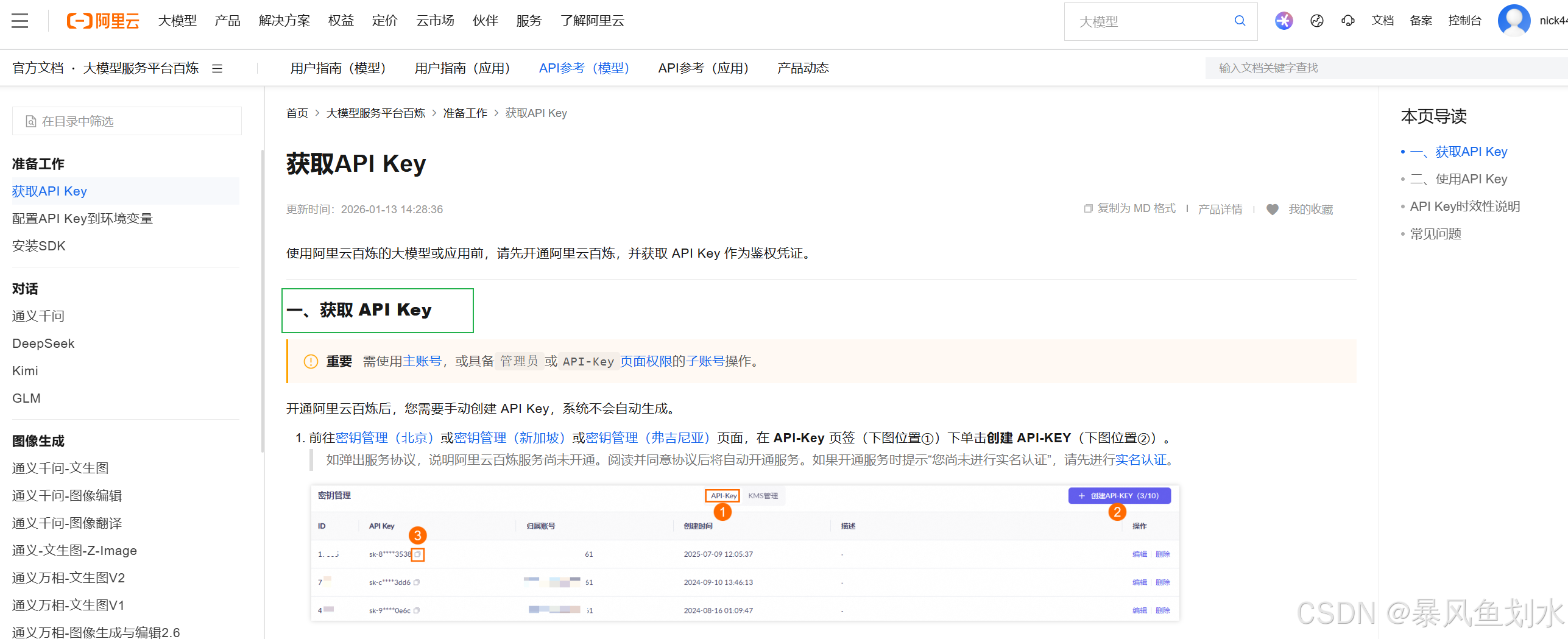The height and width of the screenshot is (639, 1568).
Task: Open the user avatar icon
Action: 1514,21
